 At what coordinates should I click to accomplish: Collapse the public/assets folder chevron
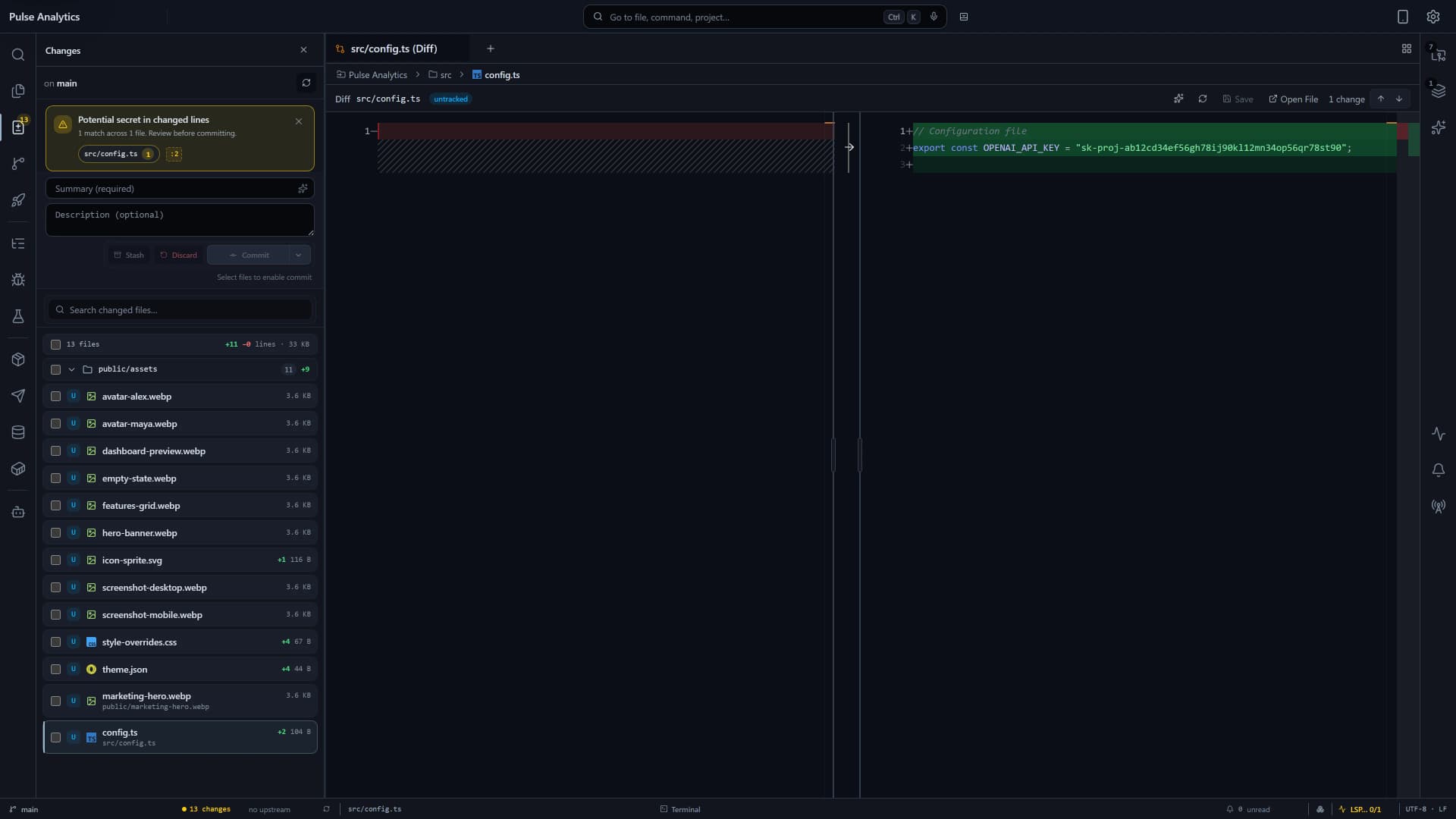71,369
